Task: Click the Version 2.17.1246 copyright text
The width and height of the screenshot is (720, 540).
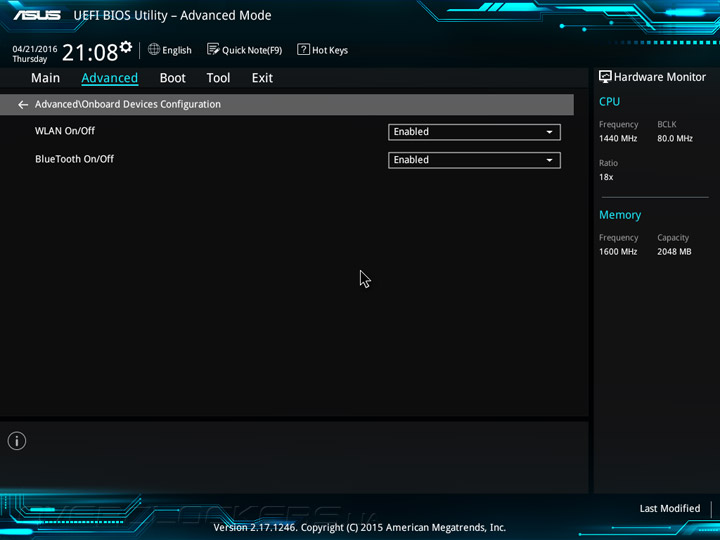Action: [360, 528]
